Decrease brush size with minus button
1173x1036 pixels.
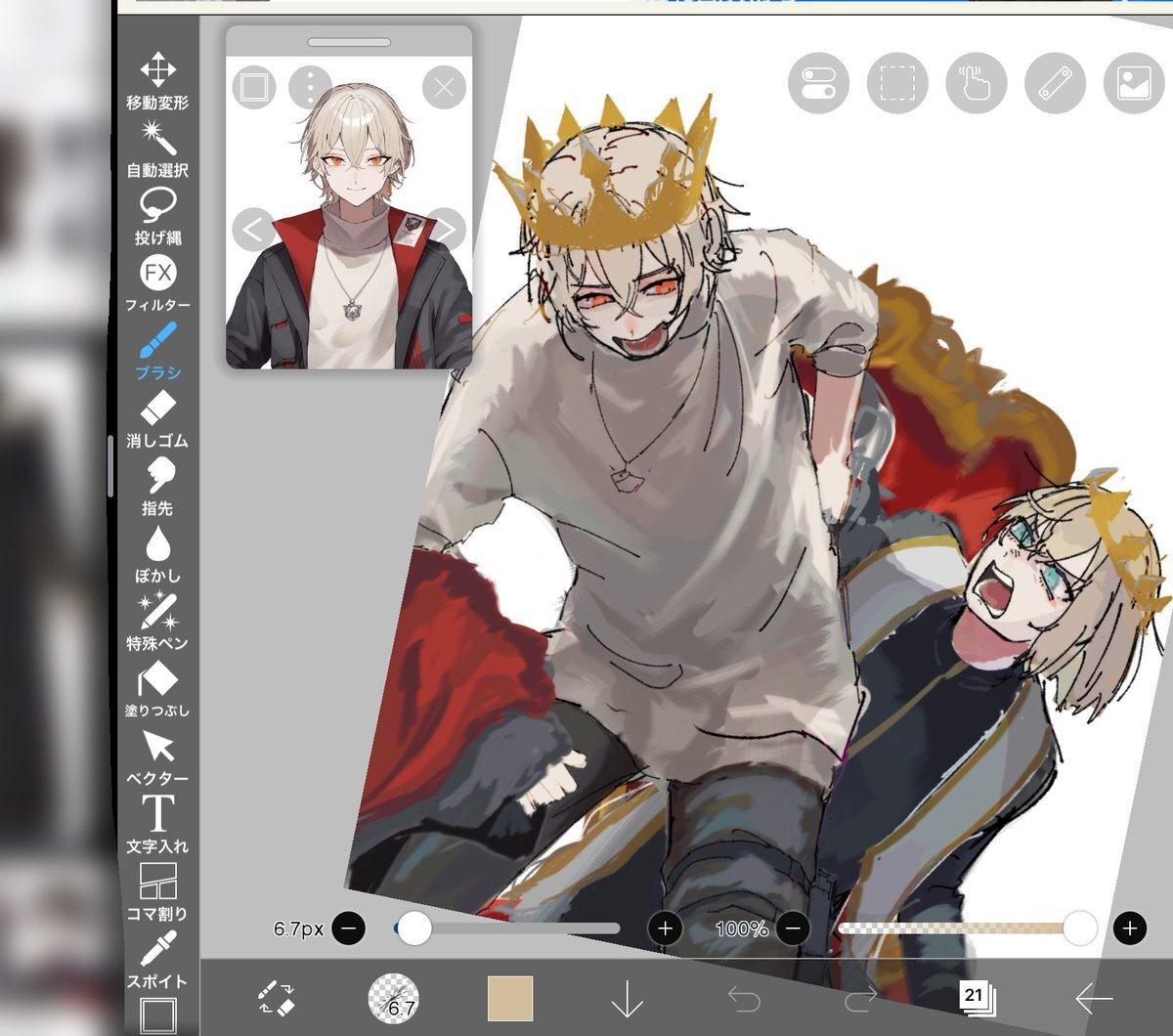click(349, 928)
